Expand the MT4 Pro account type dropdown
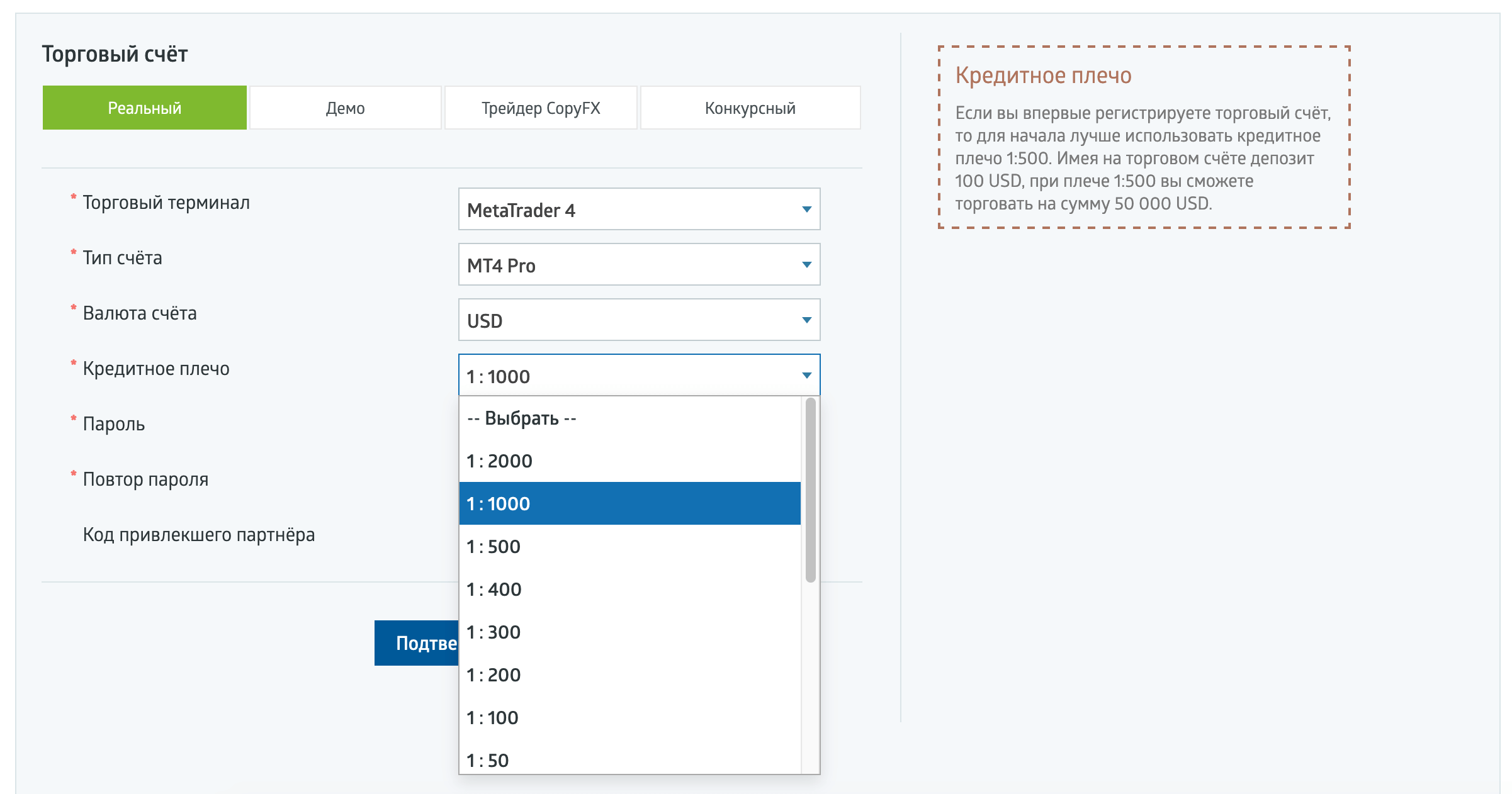The height and width of the screenshot is (794, 1512). coord(638,265)
